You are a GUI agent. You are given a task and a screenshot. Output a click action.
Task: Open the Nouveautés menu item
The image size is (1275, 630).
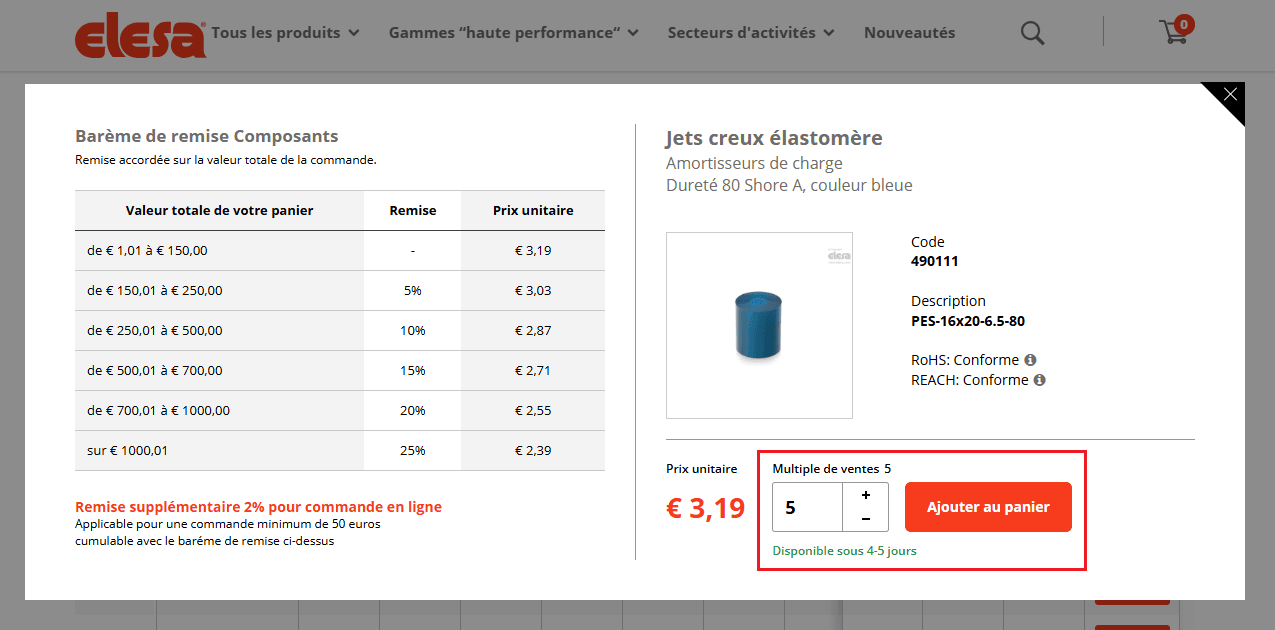(x=909, y=33)
